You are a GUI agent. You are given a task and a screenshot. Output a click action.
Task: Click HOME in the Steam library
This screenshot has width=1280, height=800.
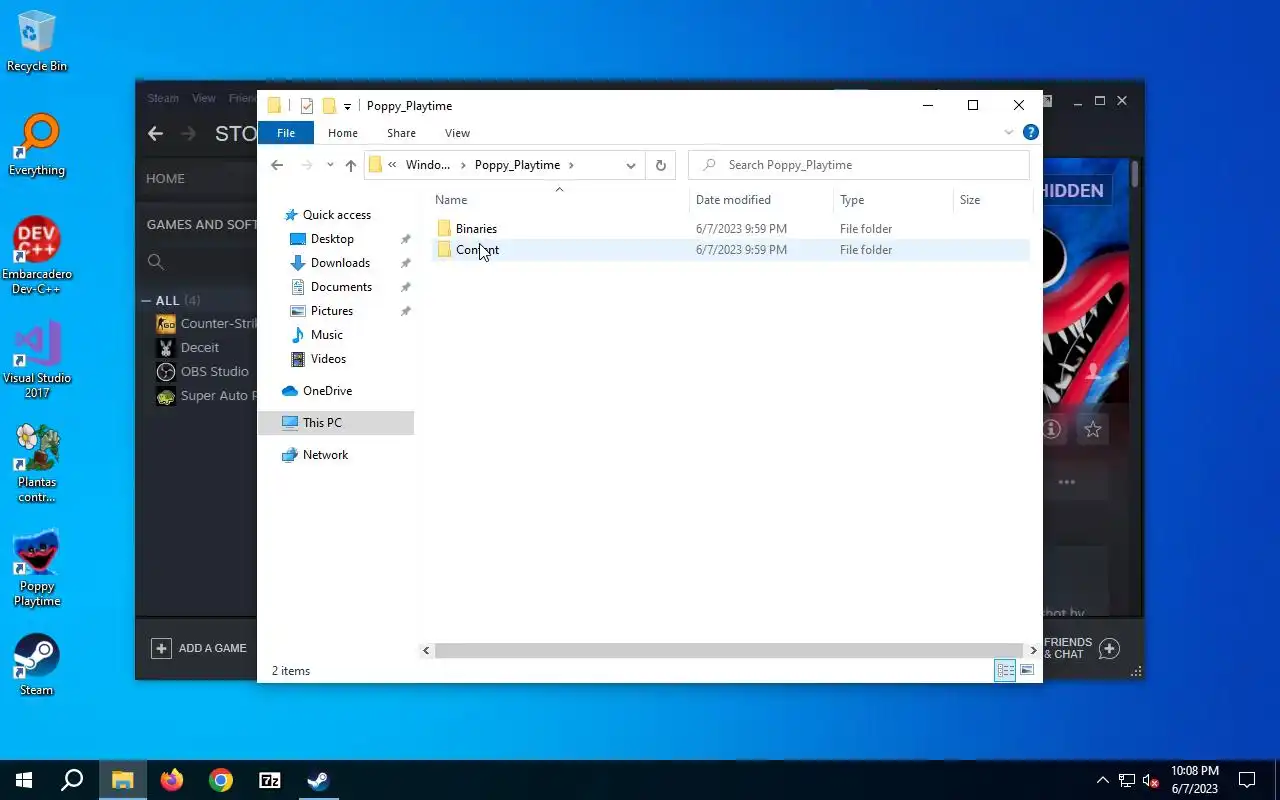(165, 178)
